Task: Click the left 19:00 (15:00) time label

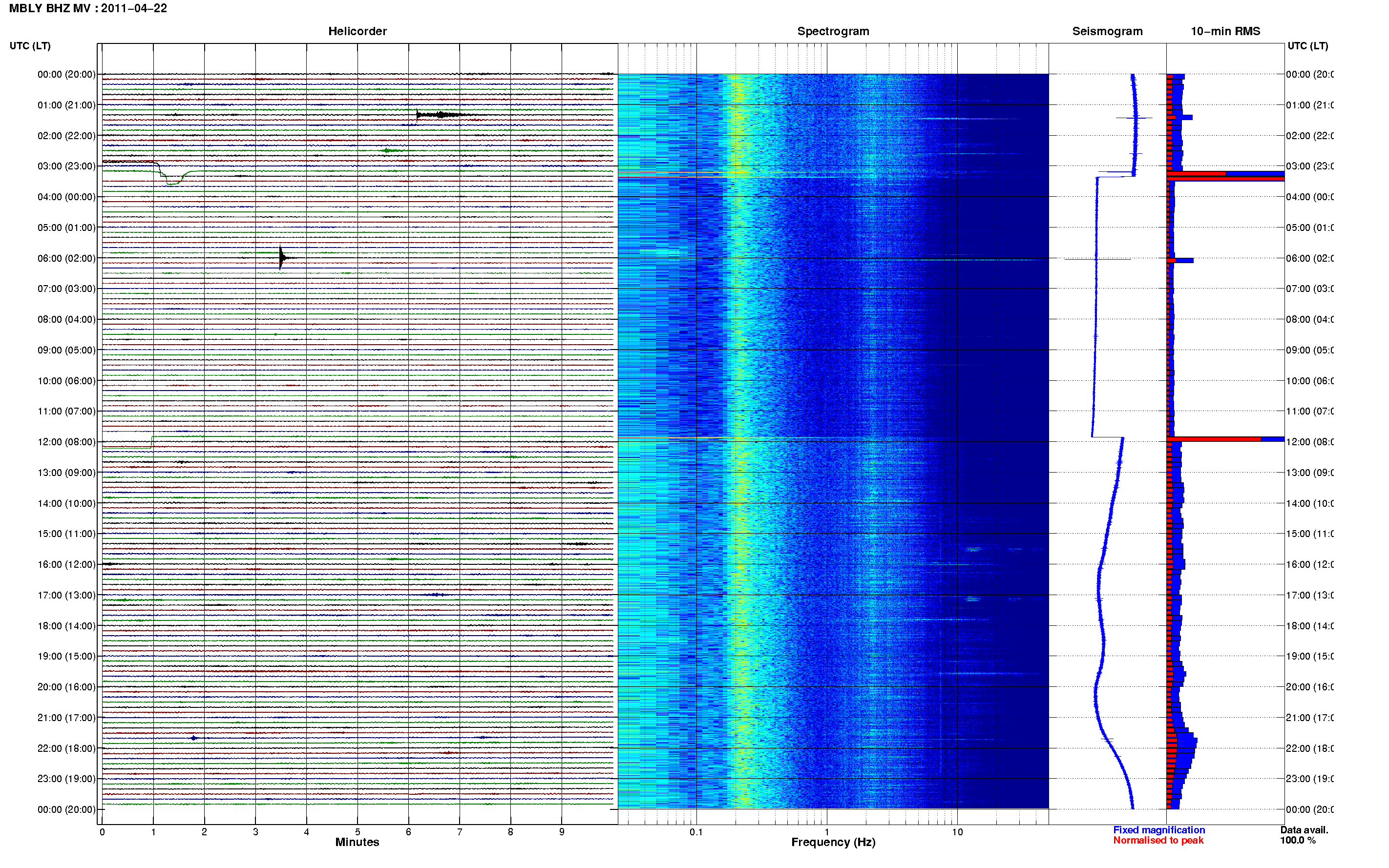Action: coord(66,656)
